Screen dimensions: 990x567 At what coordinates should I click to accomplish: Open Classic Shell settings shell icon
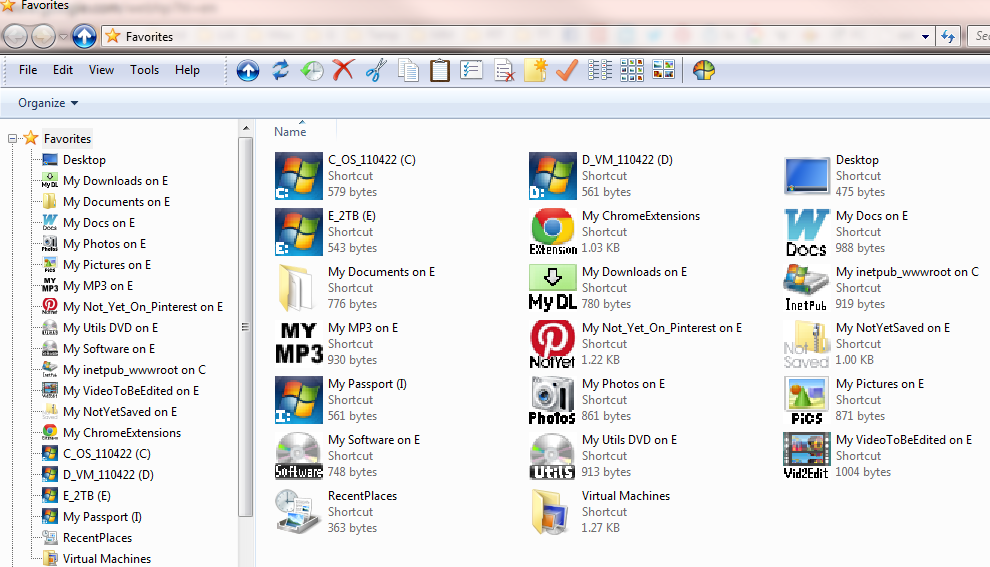click(x=703, y=70)
